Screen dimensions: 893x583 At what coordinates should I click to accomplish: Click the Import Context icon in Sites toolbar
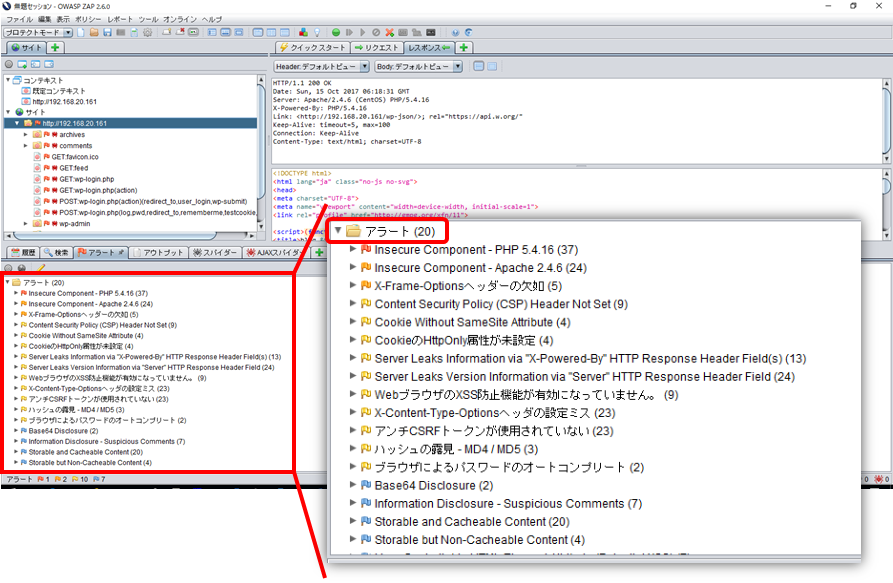[35, 64]
